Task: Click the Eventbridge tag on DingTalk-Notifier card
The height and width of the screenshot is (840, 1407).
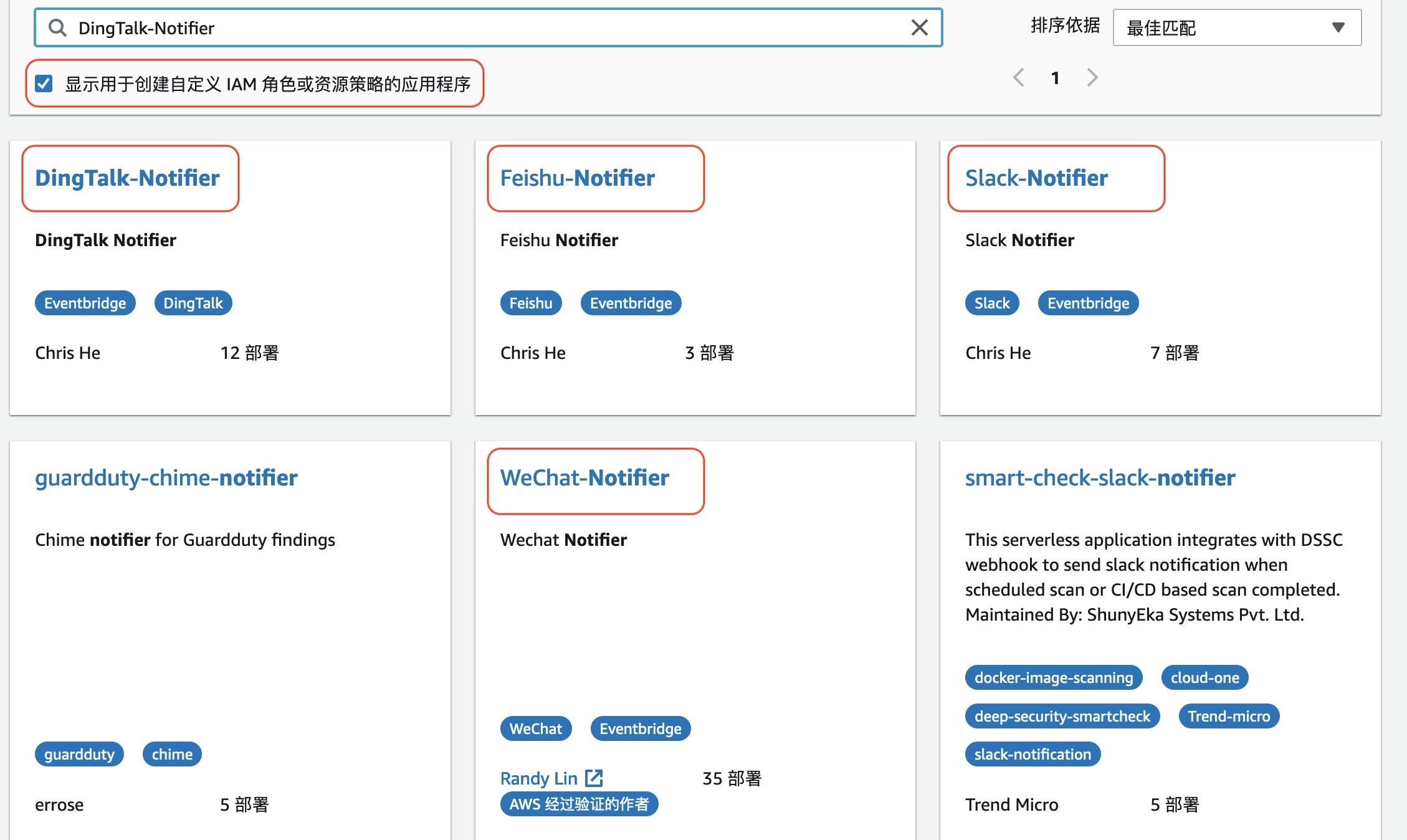Action: point(84,303)
